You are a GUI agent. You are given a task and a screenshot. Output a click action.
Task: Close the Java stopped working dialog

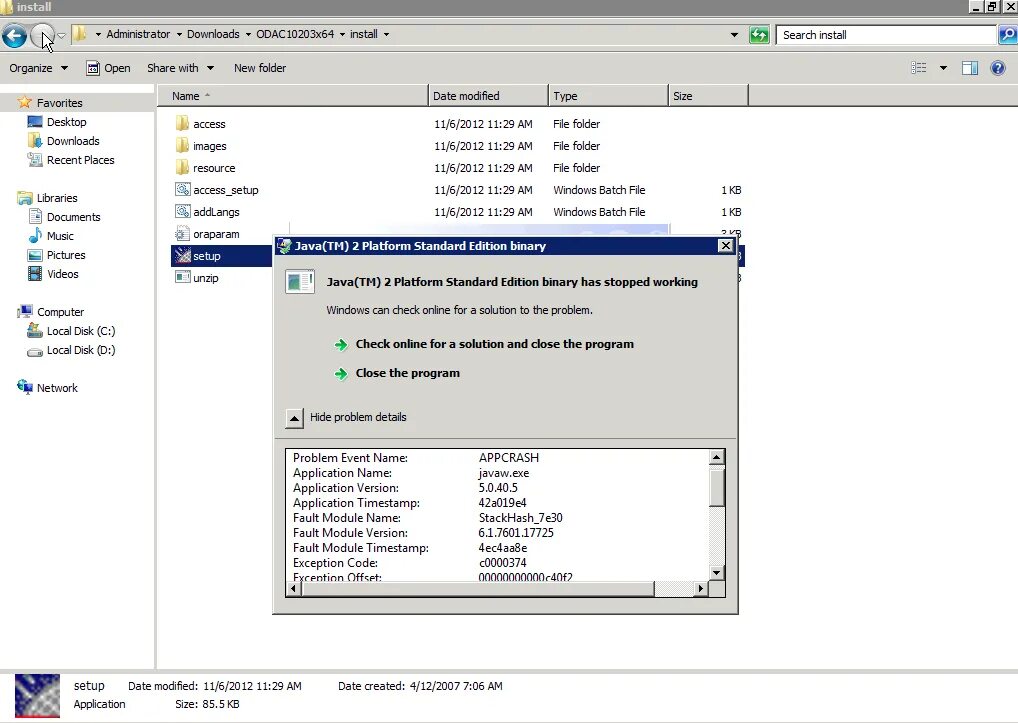(726, 245)
